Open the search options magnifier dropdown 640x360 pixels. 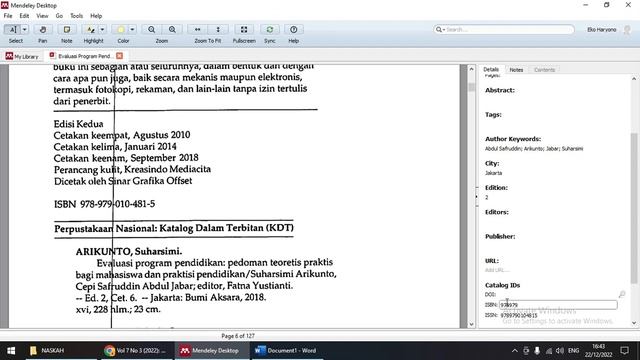pos(440,29)
